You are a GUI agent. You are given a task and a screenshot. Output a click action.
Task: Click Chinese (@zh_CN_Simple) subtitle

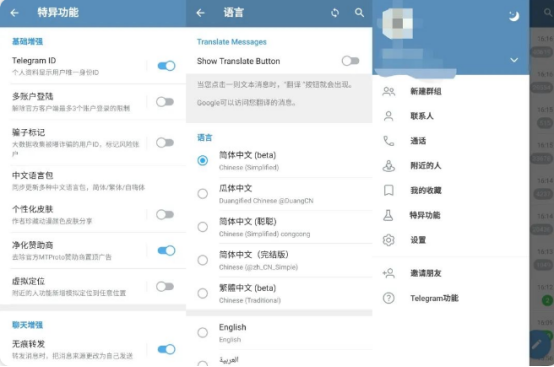[258, 267]
